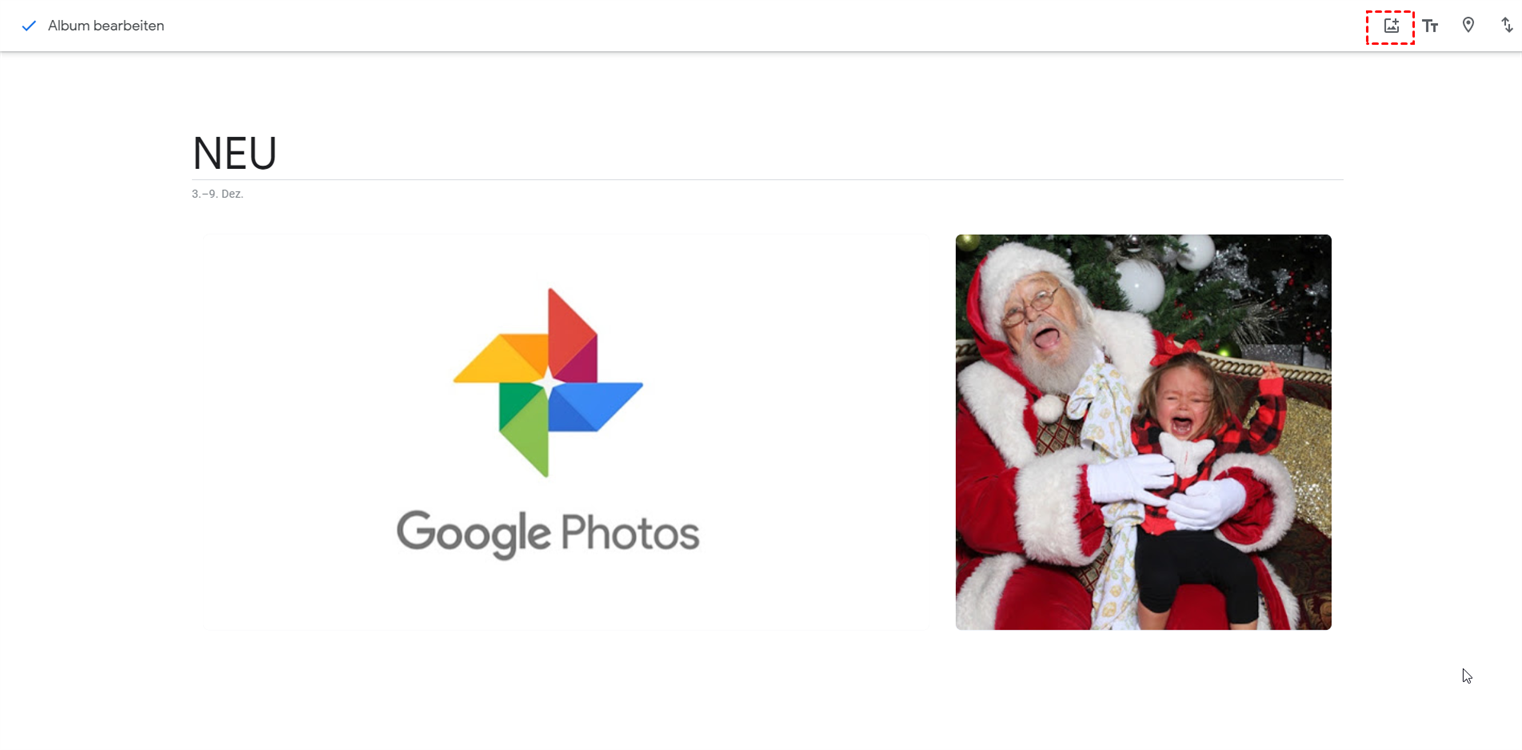Select the Google Photos logo image

[560, 431]
